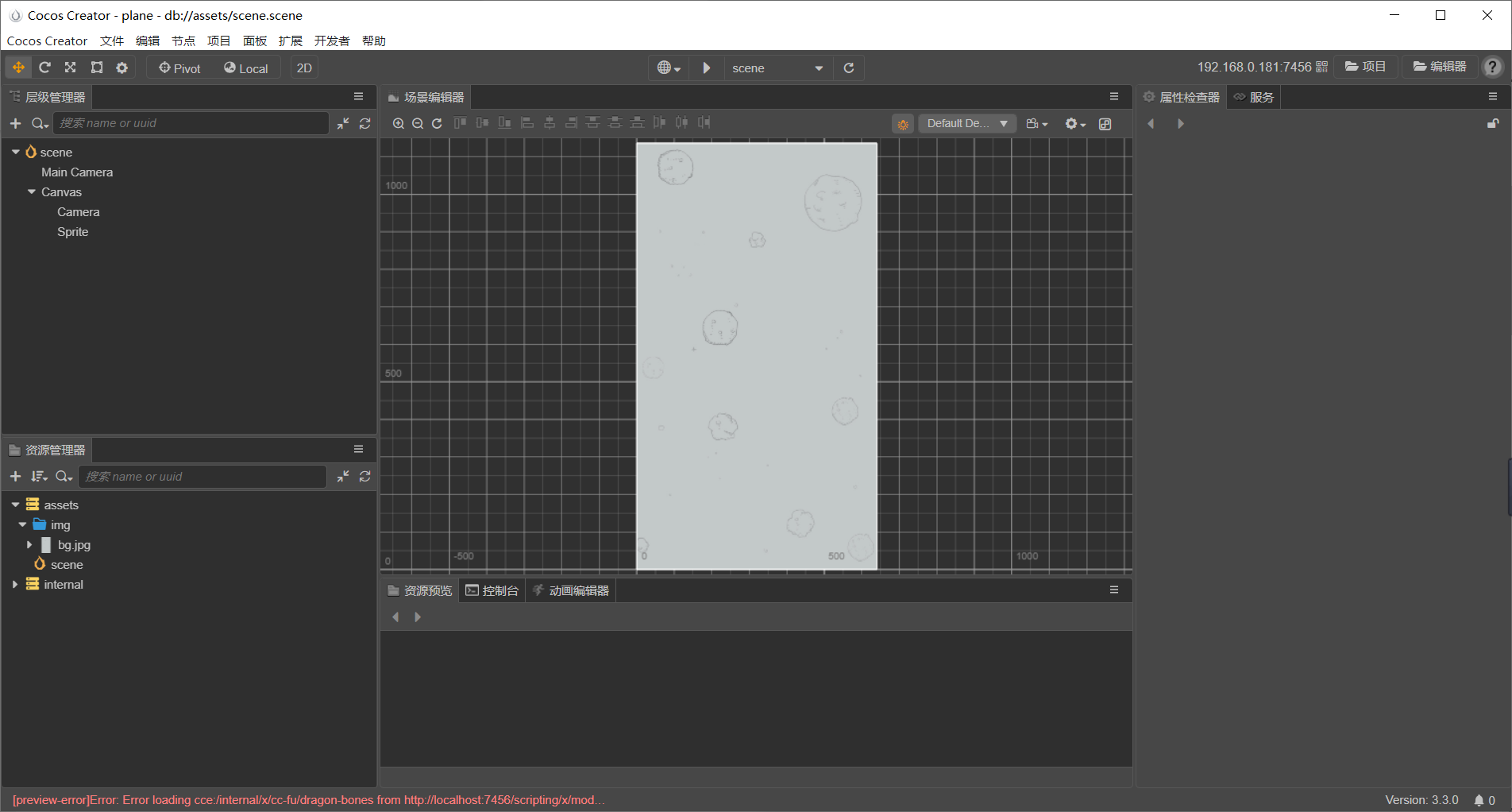The image size is (1512, 812).
Task: Click forward arrow in asset preview panel
Action: pyautogui.click(x=418, y=617)
